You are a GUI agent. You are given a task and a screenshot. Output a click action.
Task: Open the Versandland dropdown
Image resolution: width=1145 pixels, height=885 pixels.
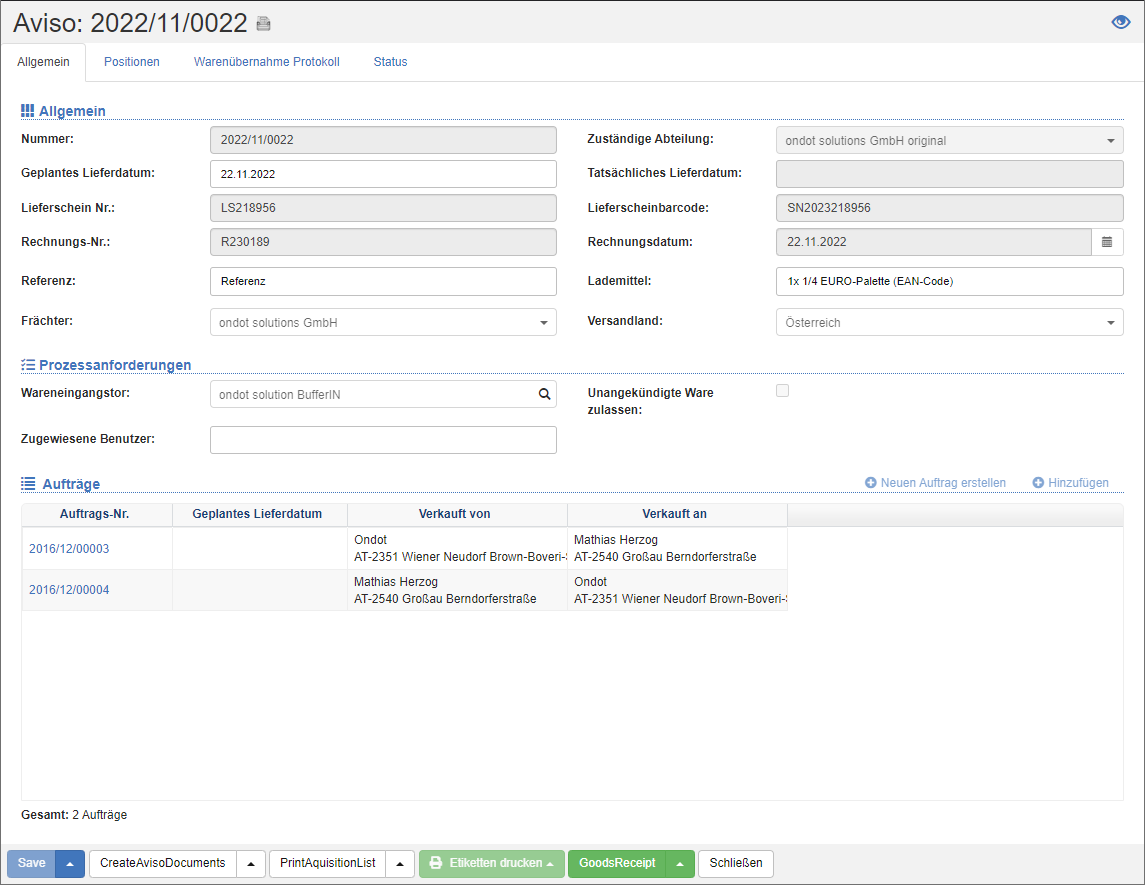tap(1110, 323)
